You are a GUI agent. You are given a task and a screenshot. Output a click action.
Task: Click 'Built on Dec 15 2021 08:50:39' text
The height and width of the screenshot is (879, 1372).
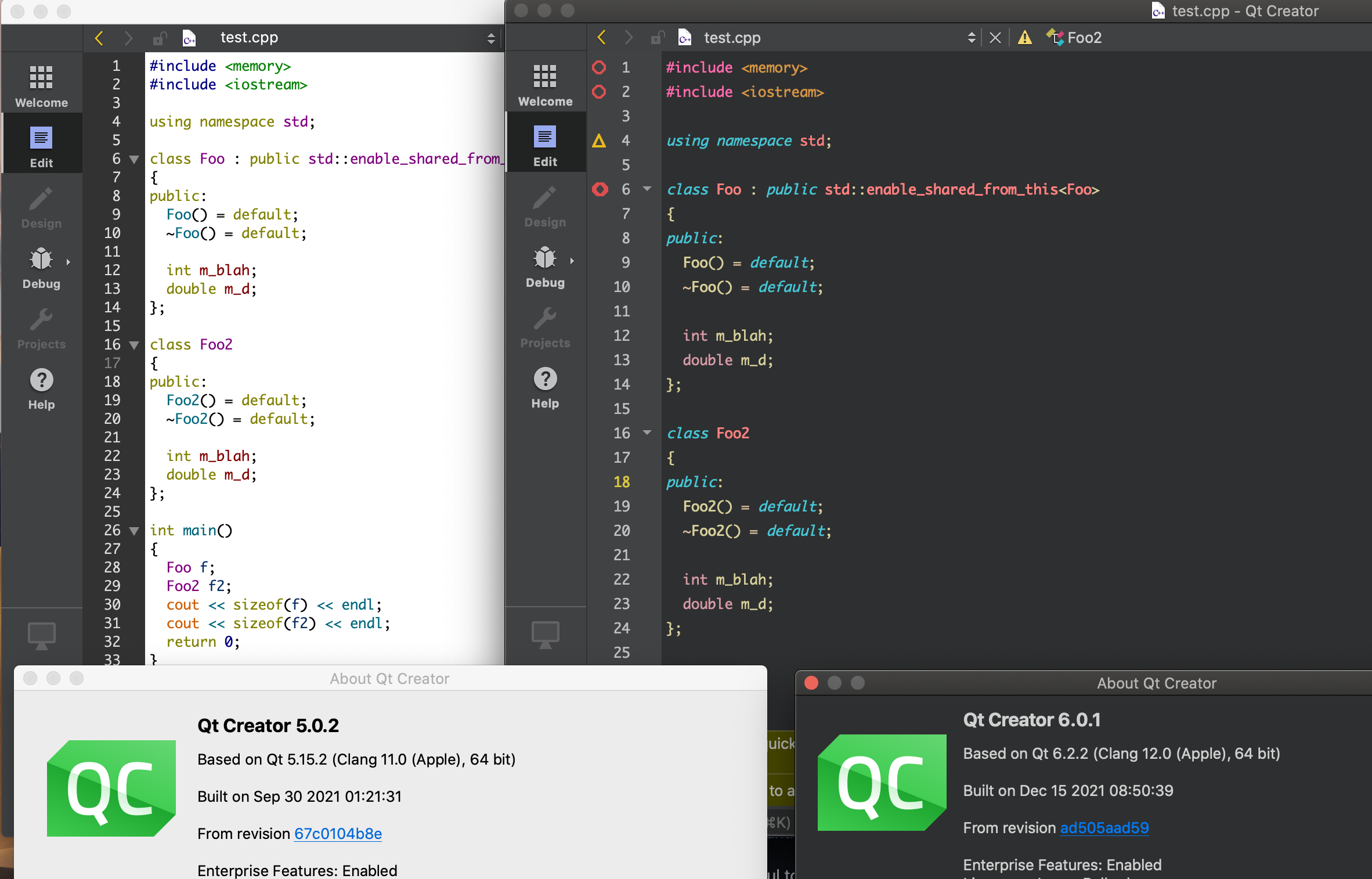[x=1068, y=791]
